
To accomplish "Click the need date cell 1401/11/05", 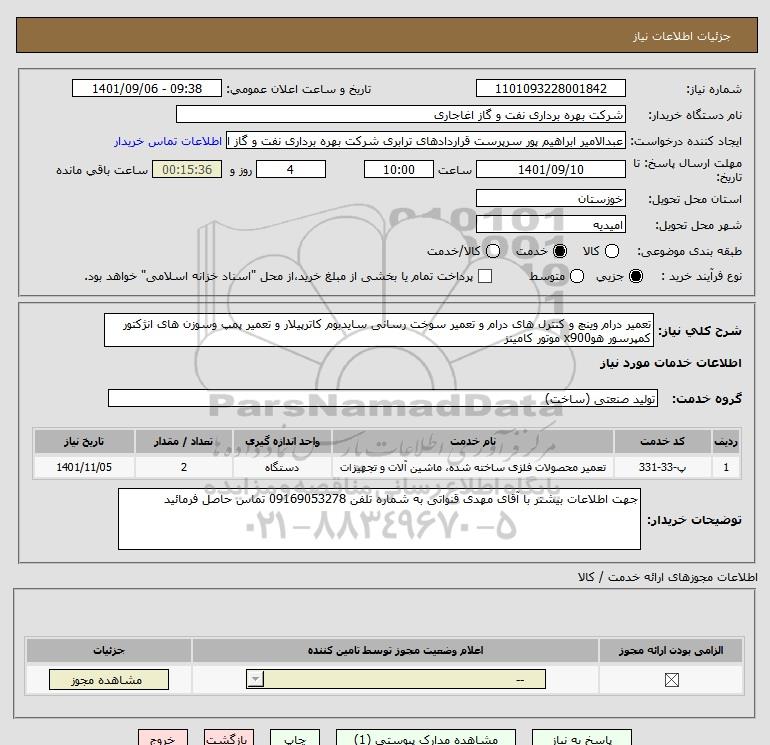I will pyautogui.click(x=84, y=467).
